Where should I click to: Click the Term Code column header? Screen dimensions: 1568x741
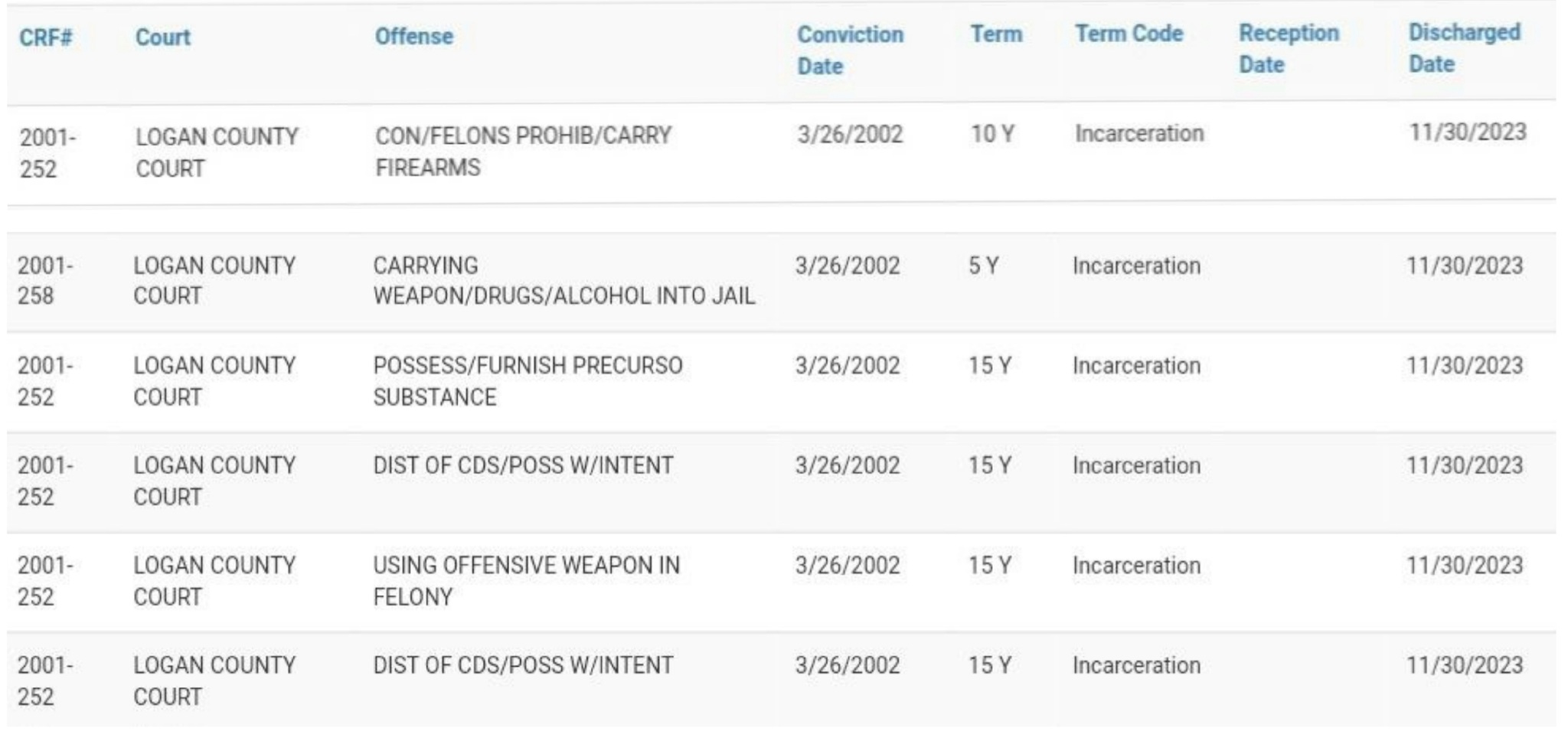pyautogui.click(x=1129, y=34)
